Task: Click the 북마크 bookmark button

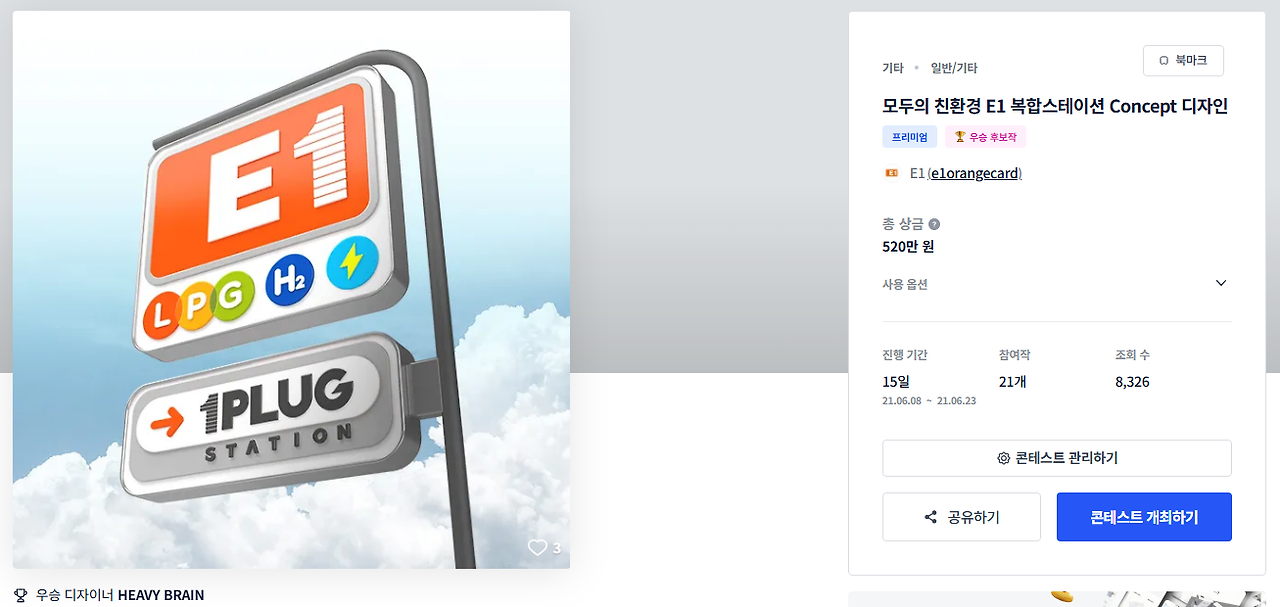Action: click(1183, 60)
